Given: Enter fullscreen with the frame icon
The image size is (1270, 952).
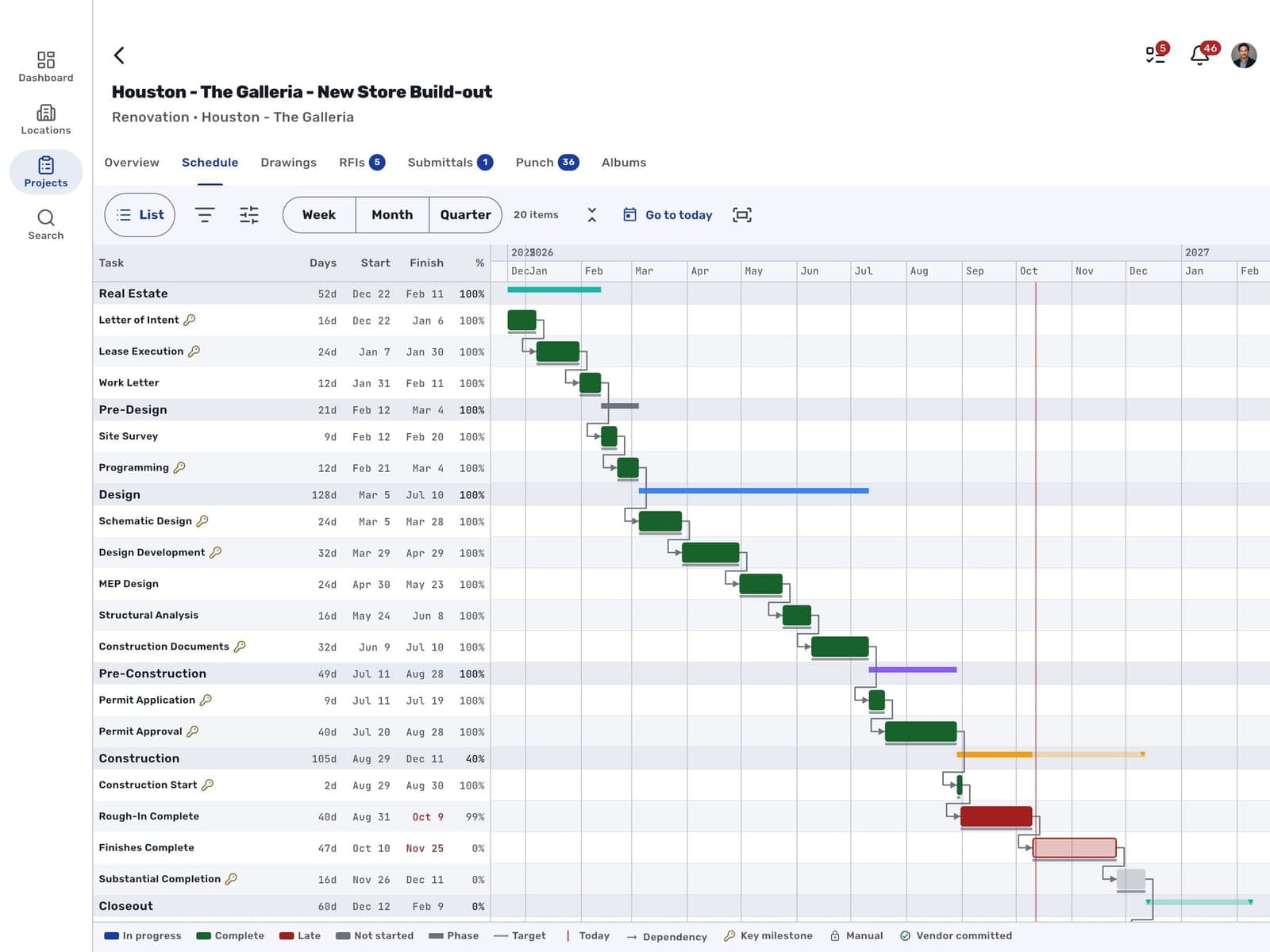Looking at the screenshot, I should pyautogui.click(x=742, y=215).
